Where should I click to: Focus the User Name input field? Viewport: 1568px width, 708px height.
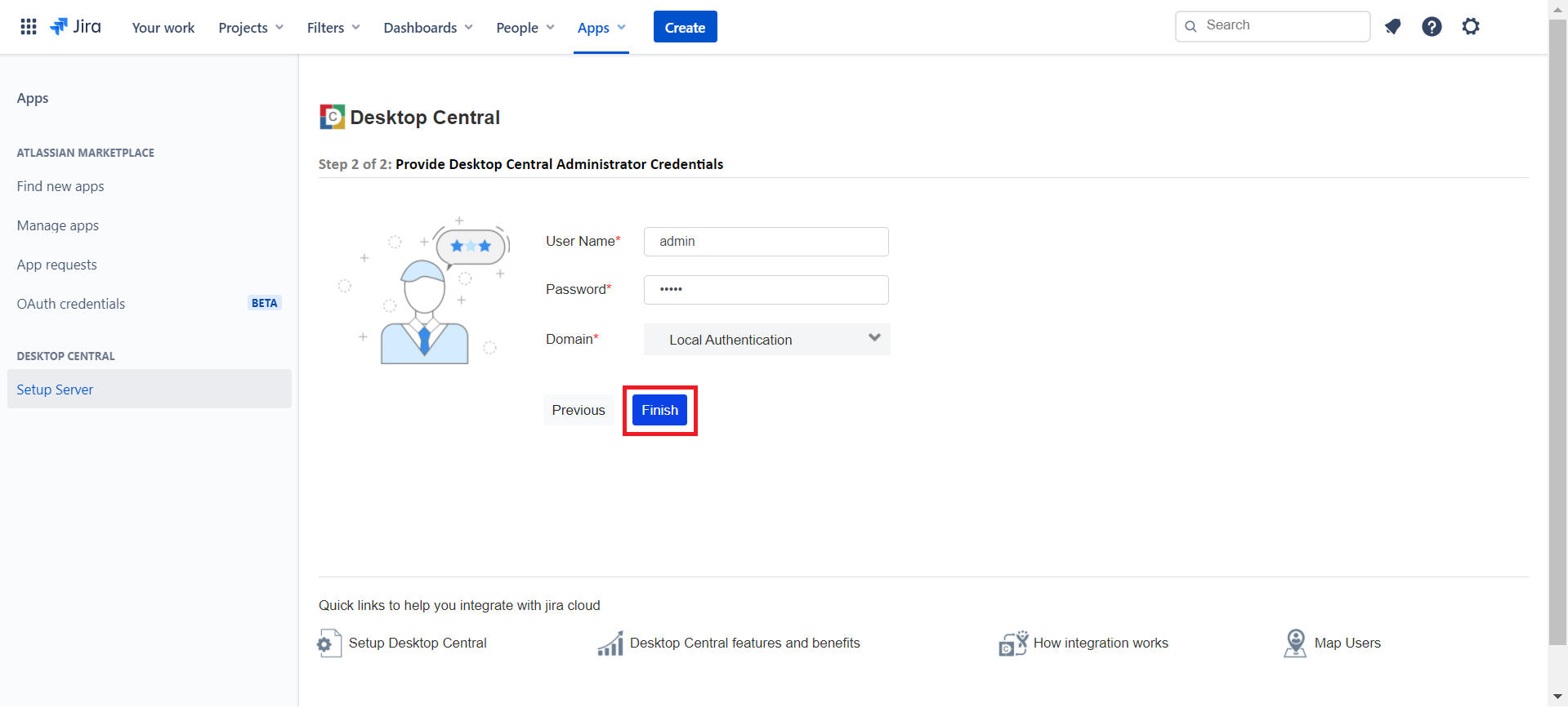point(766,242)
